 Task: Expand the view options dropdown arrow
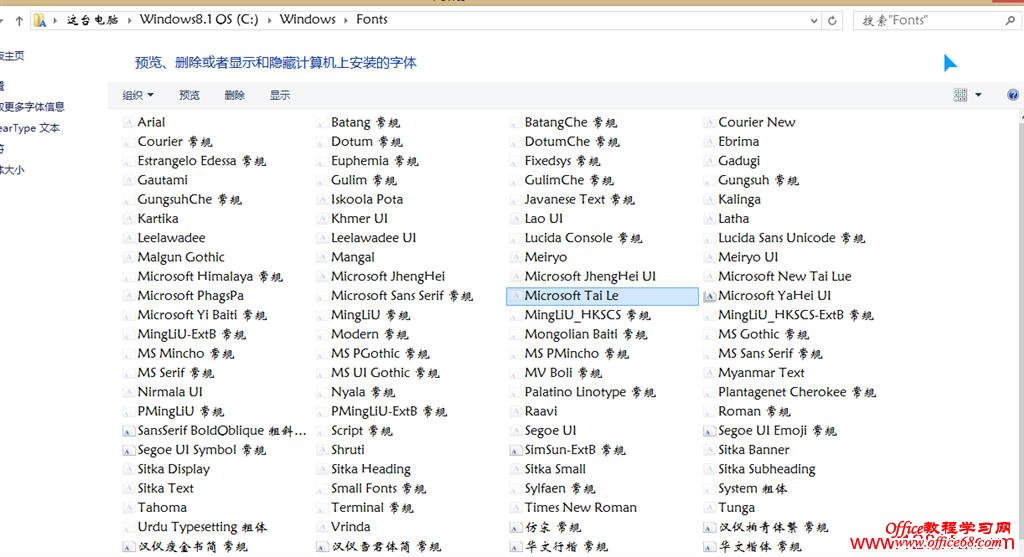(978, 95)
